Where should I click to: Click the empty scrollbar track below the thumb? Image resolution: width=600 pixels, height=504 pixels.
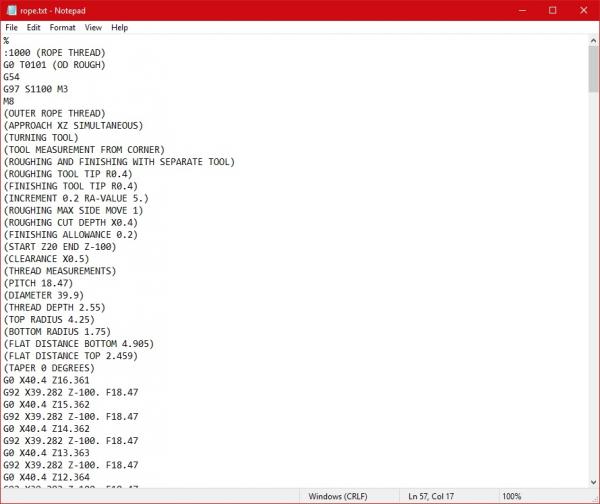point(593,300)
